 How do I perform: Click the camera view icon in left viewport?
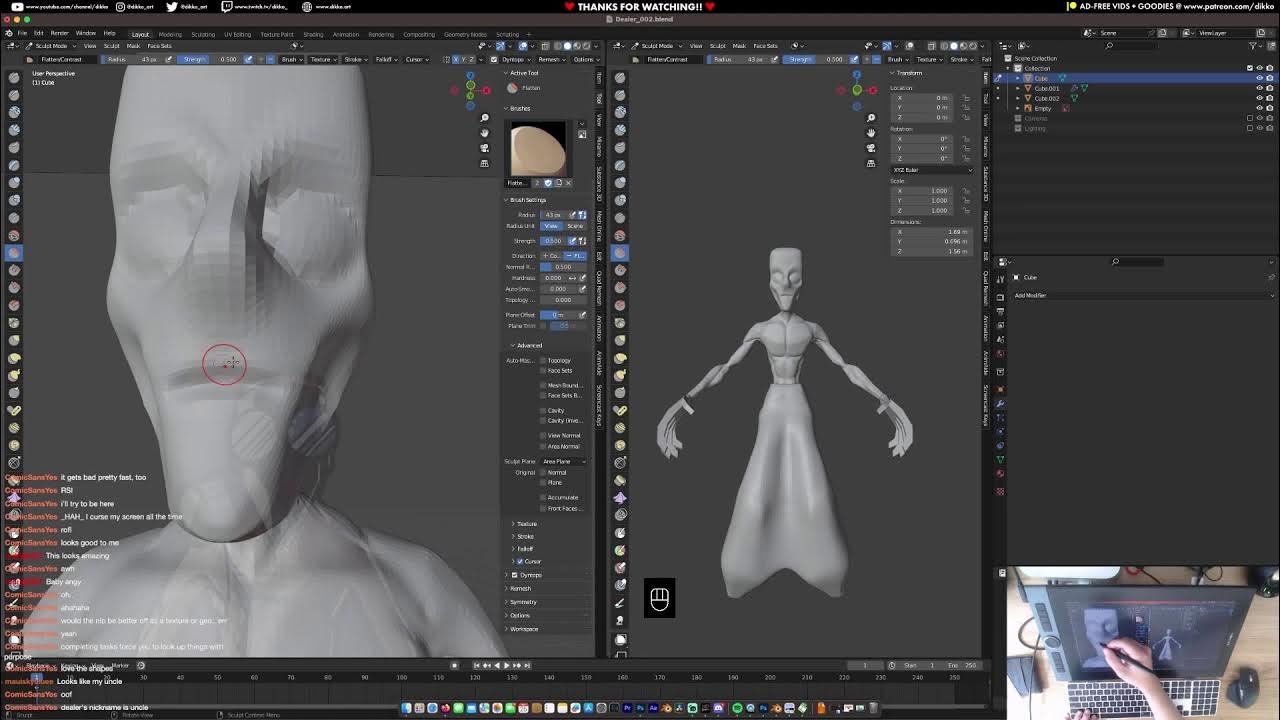(x=485, y=148)
